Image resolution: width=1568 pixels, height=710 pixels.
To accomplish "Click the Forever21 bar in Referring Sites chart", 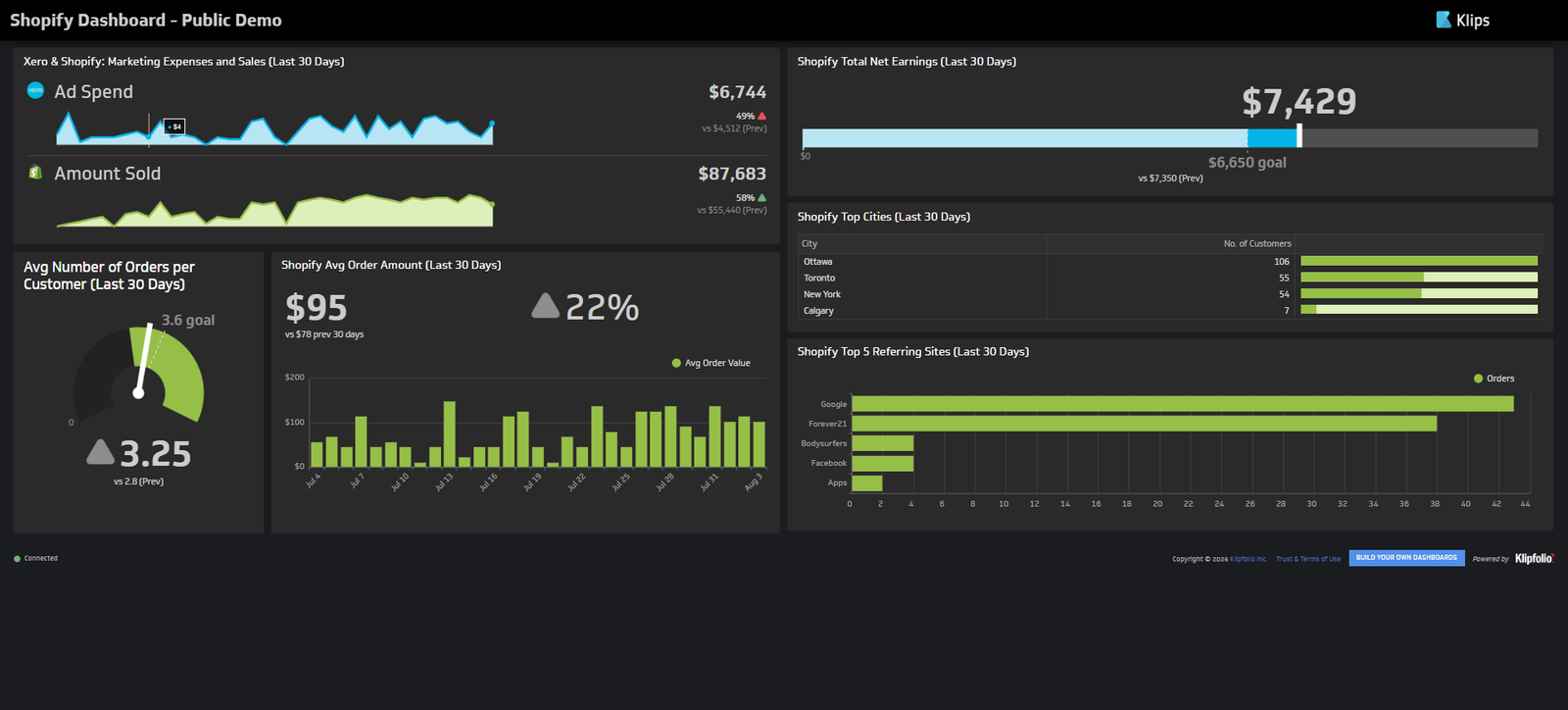I will 1145,424.
